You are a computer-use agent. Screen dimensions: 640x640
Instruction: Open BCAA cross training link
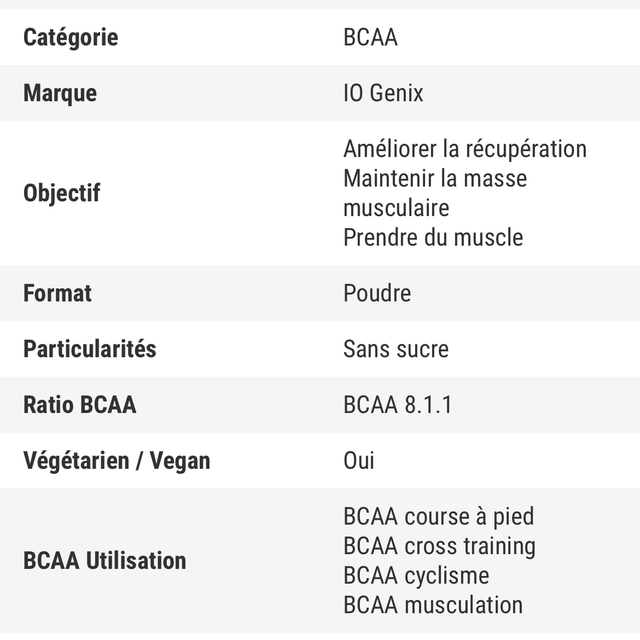439,546
